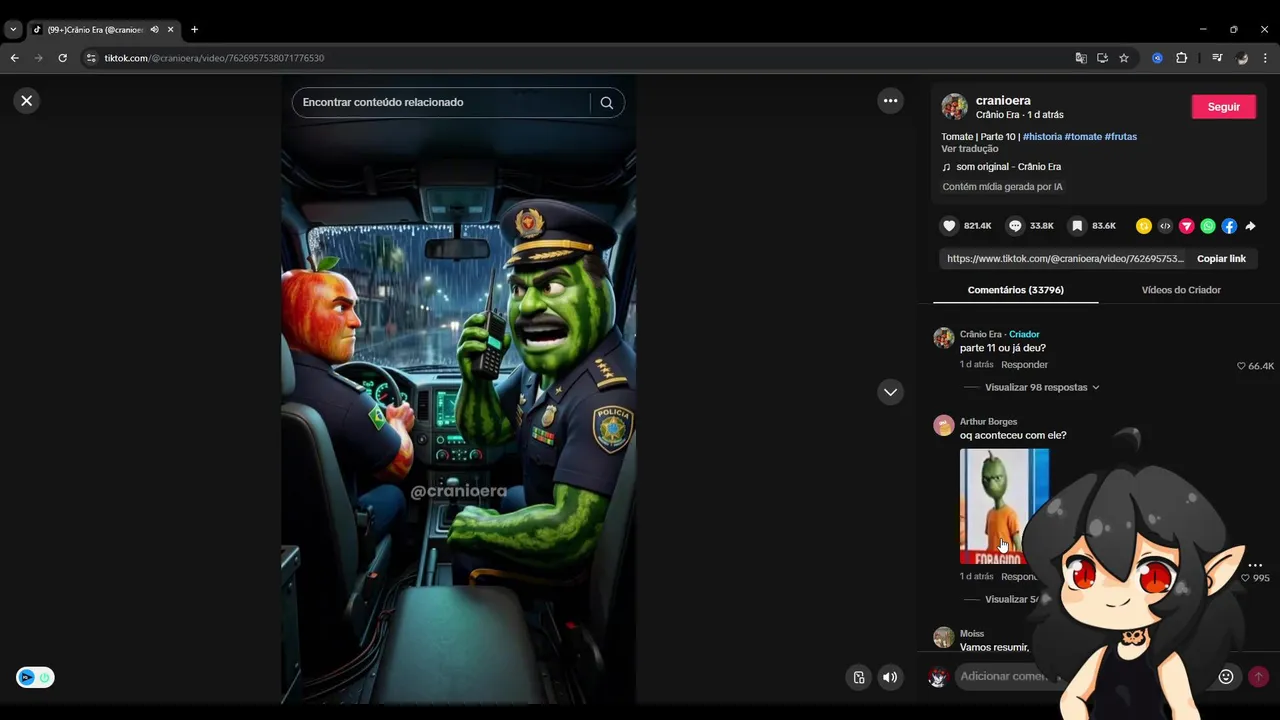
Task: Click the video URL text box
Action: (x=1065, y=258)
